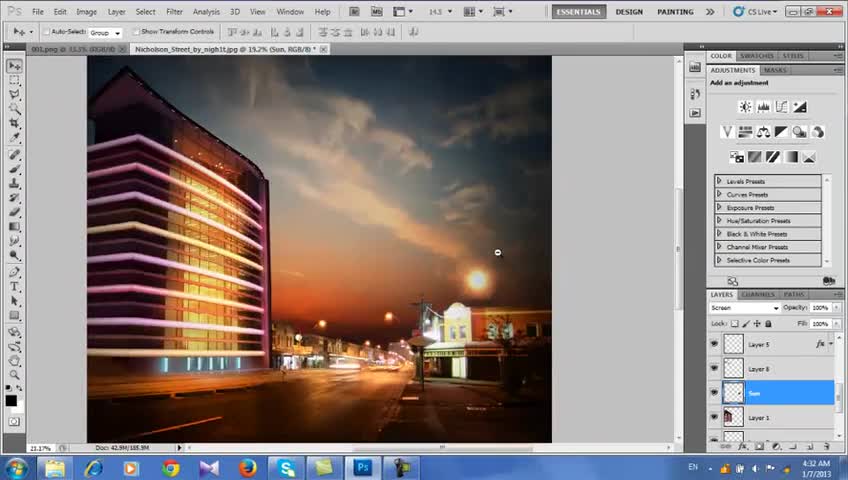Enable the Auto-Select checkbox

point(46,32)
